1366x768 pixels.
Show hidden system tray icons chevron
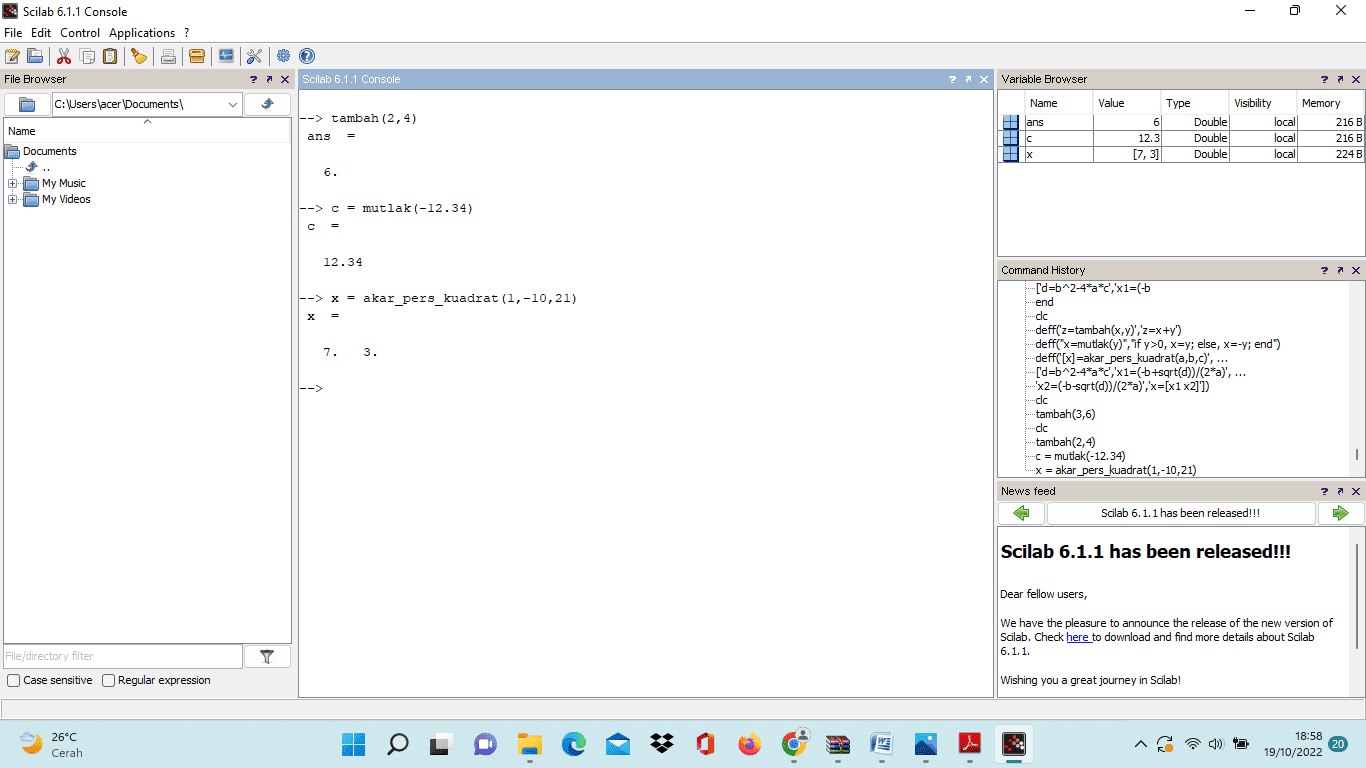[x=1140, y=744]
